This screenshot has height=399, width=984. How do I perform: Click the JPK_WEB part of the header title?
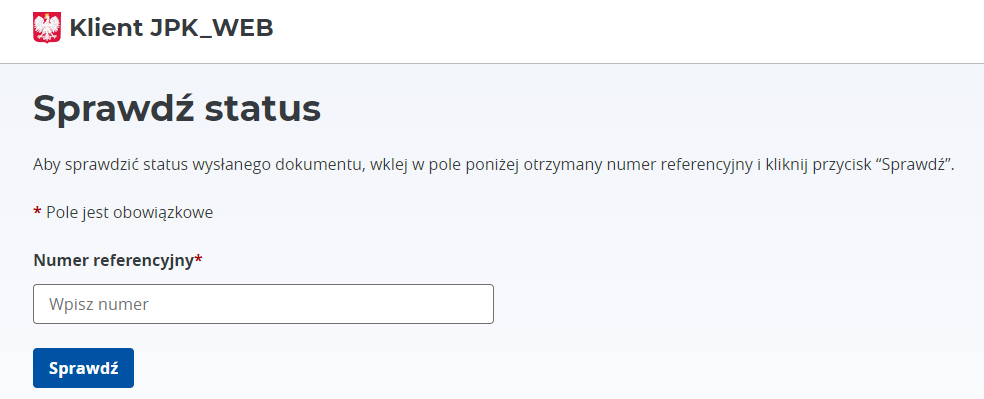tap(211, 29)
